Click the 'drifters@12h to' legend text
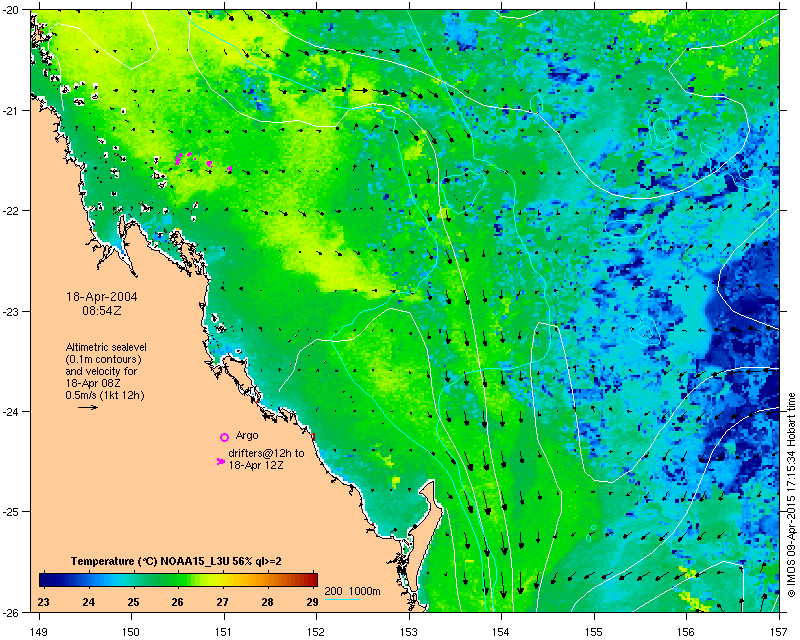 (266, 453)
